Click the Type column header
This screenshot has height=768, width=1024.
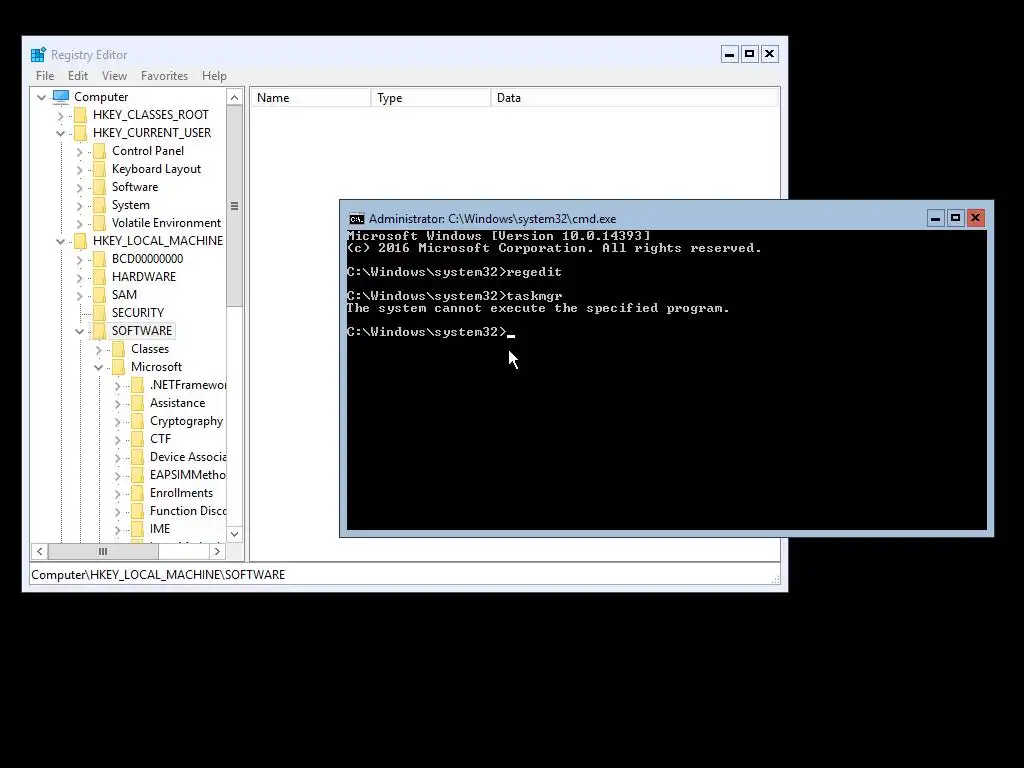430,98
